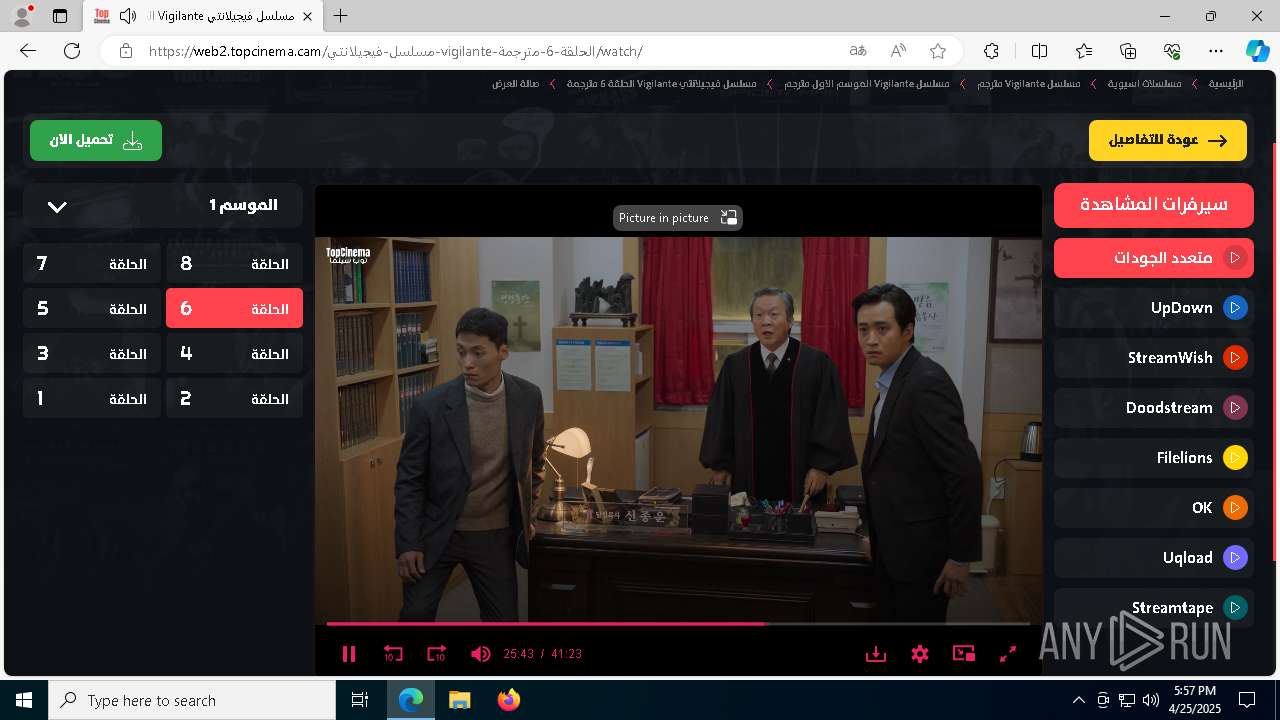
Task: Open episode 3 (الحلقة 3)
Action: coord(92,354)
